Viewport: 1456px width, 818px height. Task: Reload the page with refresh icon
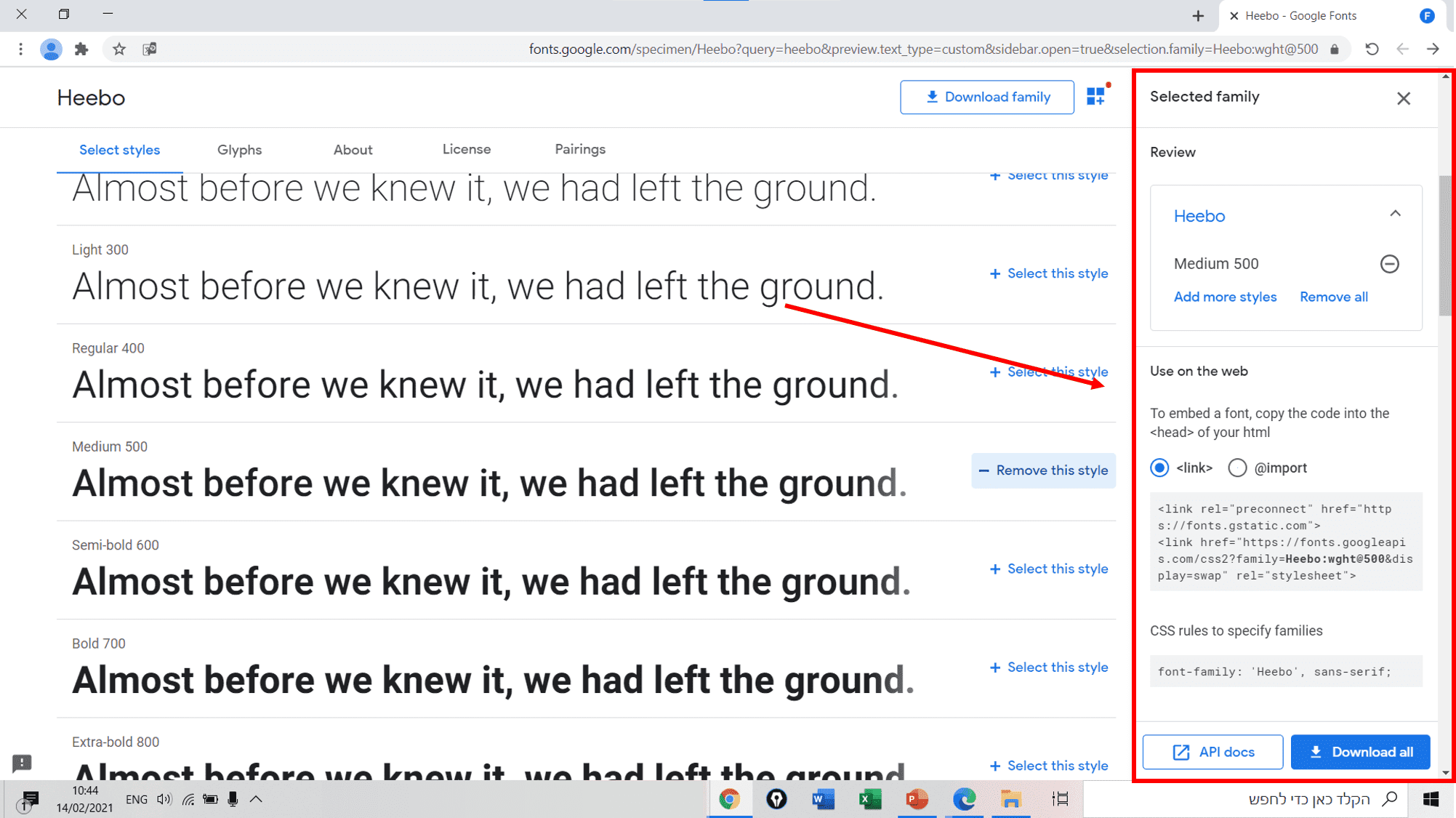[1371, 49]
